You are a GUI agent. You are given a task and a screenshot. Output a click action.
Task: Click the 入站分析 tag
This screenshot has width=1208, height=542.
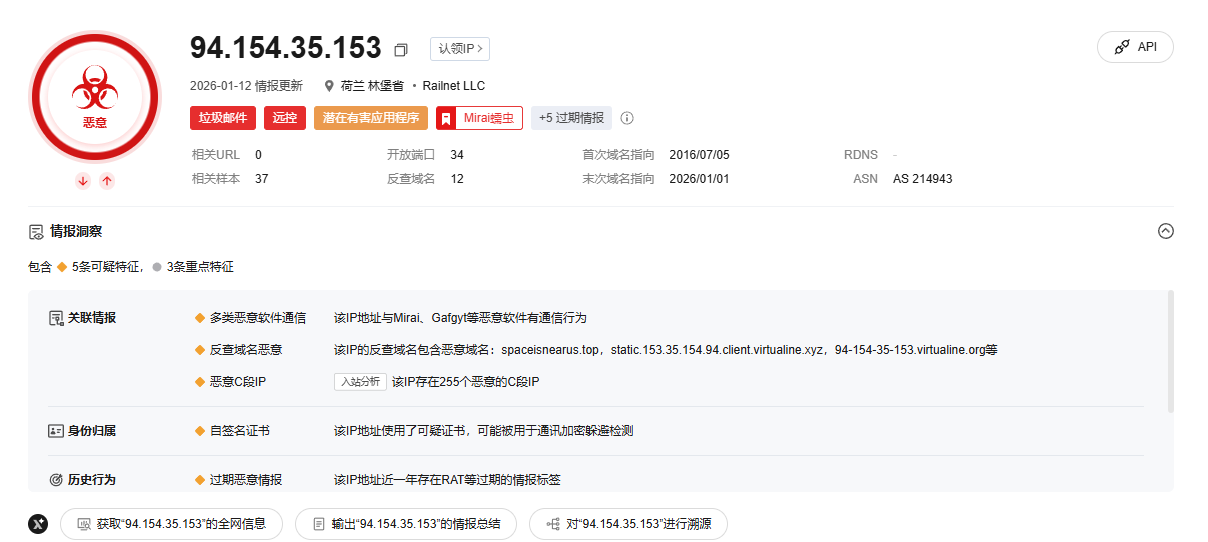tap(360, 382)
